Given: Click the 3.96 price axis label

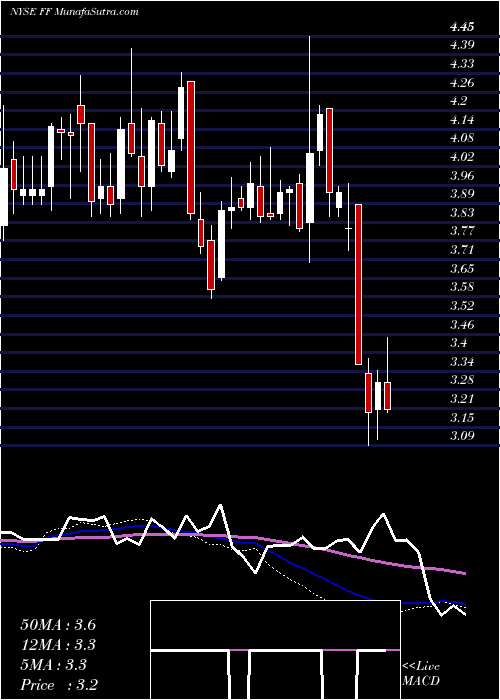Looking at the screenshot, I should (x=462, y=175).
